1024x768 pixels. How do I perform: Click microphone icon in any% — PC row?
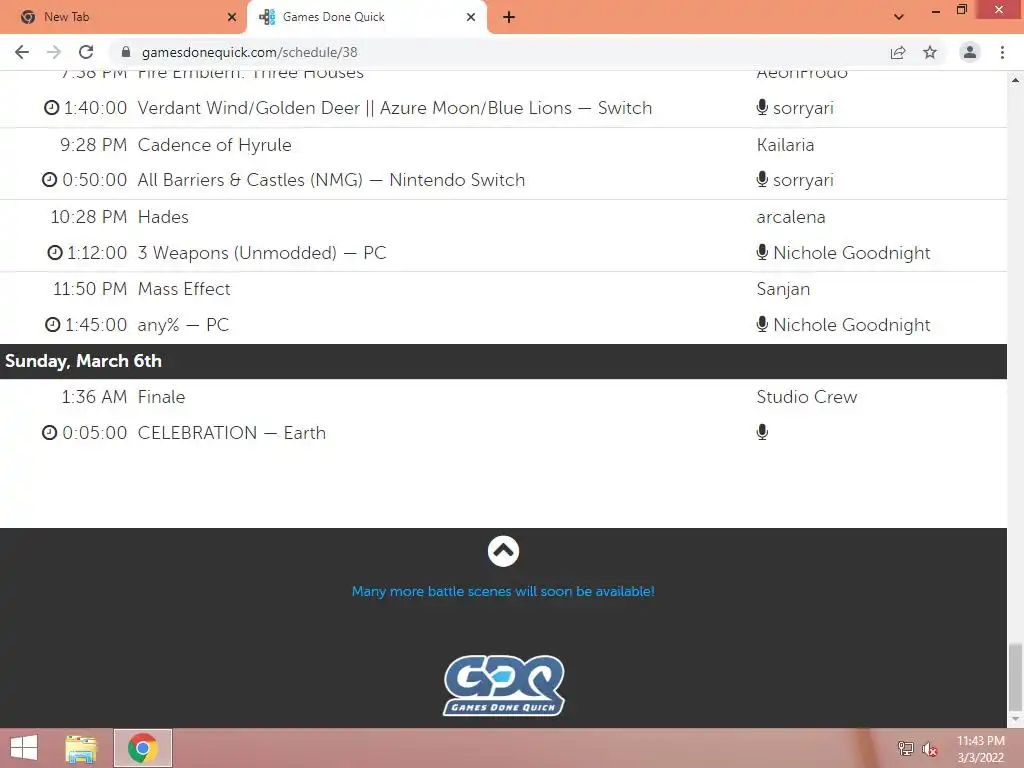click(x=761, y=324)
